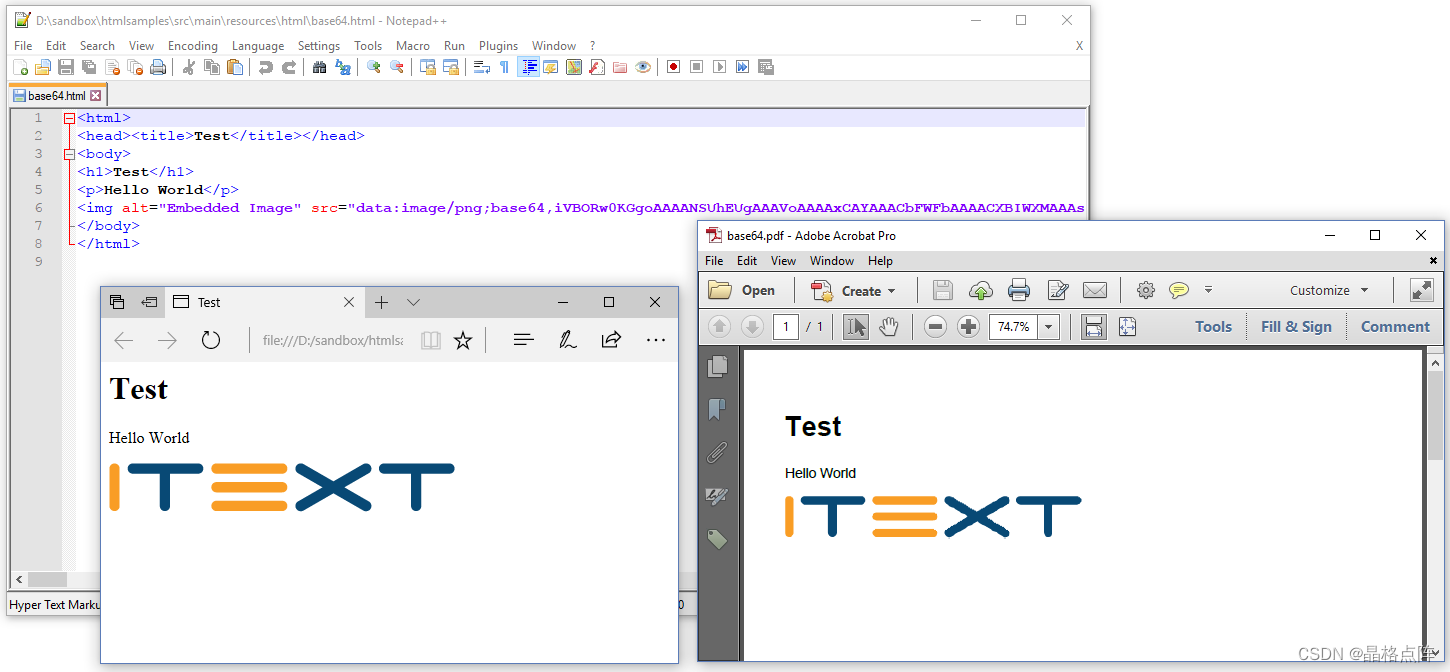1450x672 pixels.
Task: Collapse the body tag fold marker
Action: pos(69,154)
